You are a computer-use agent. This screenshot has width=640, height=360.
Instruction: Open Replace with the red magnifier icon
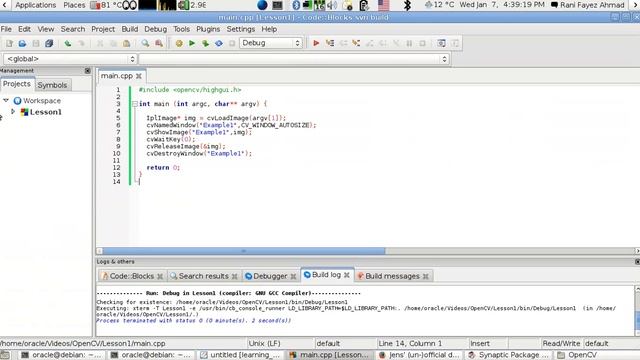tap(159, 43)
